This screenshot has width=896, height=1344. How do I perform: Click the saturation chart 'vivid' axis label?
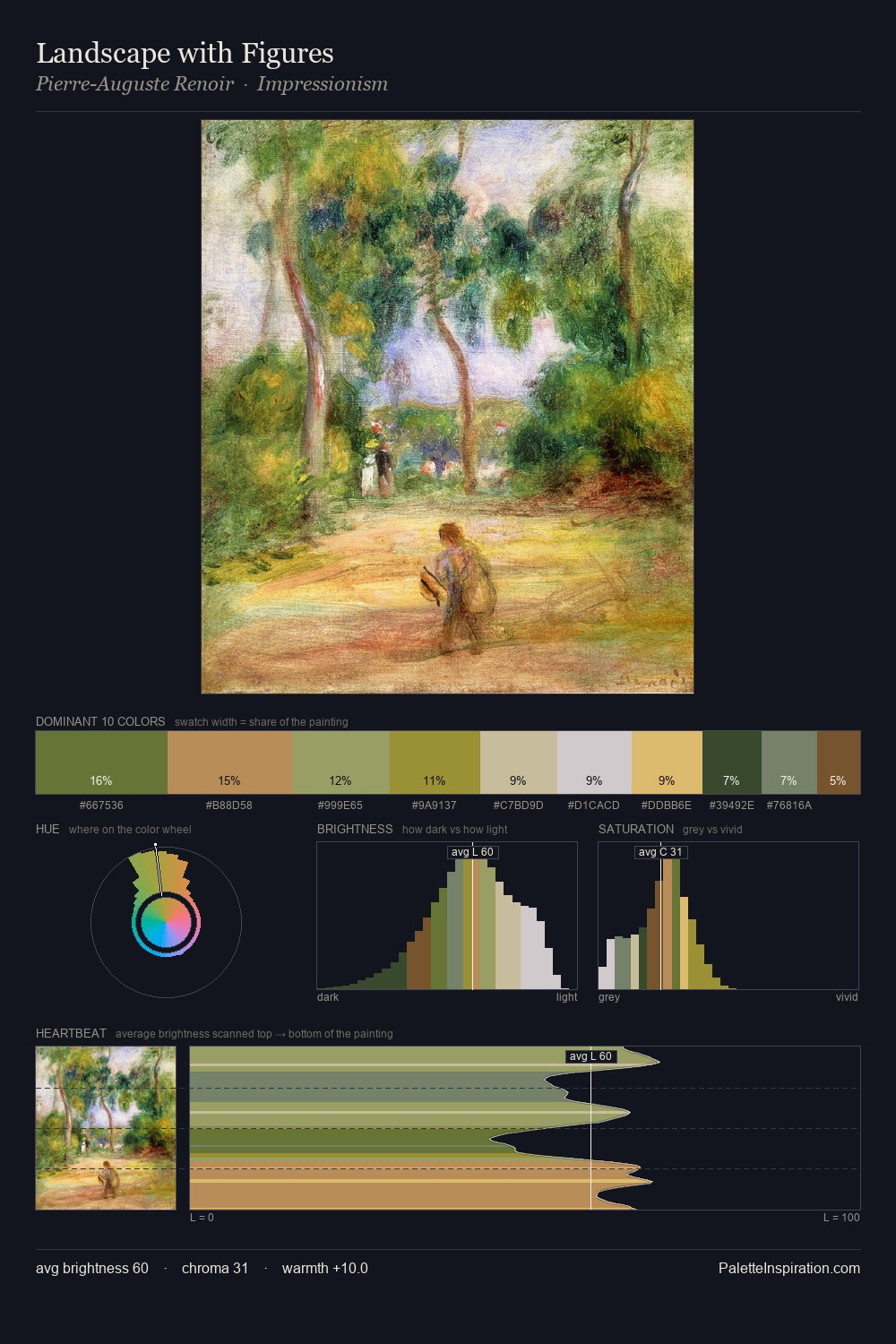847,996
